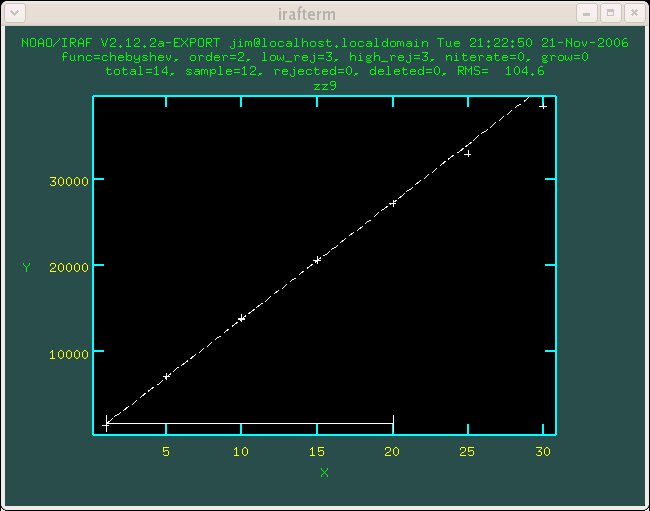Close the irafterm window
Screen dimensions: 650x511
click(x=632, y=13)
